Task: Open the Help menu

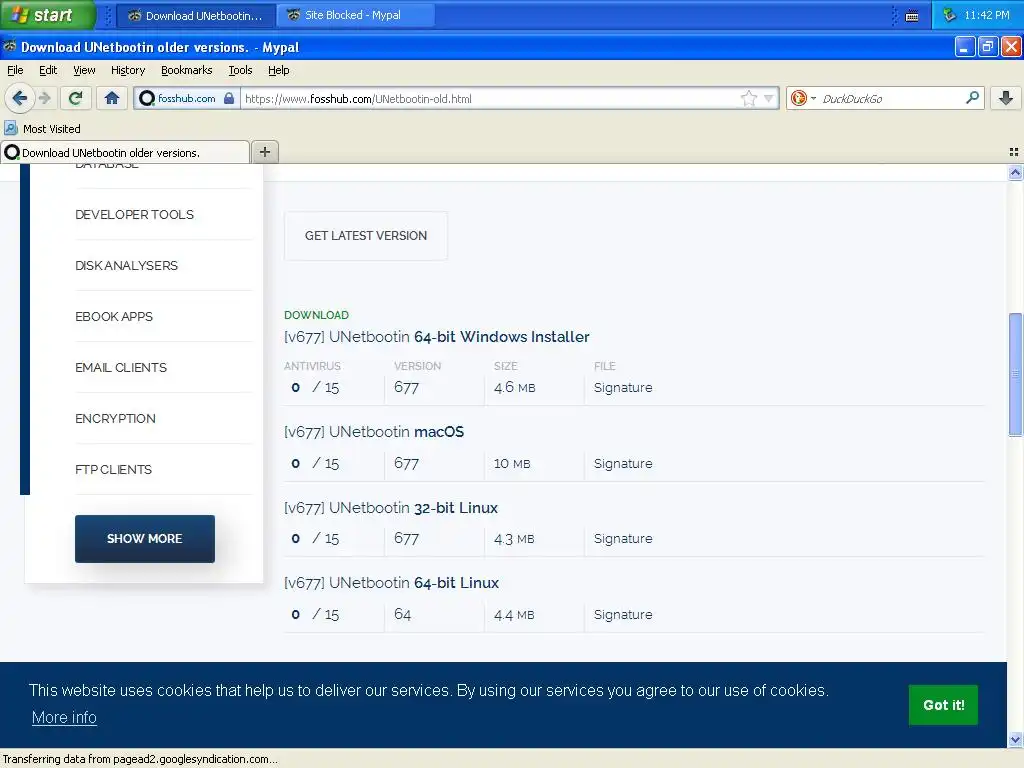Action: [x=278, y=70]
